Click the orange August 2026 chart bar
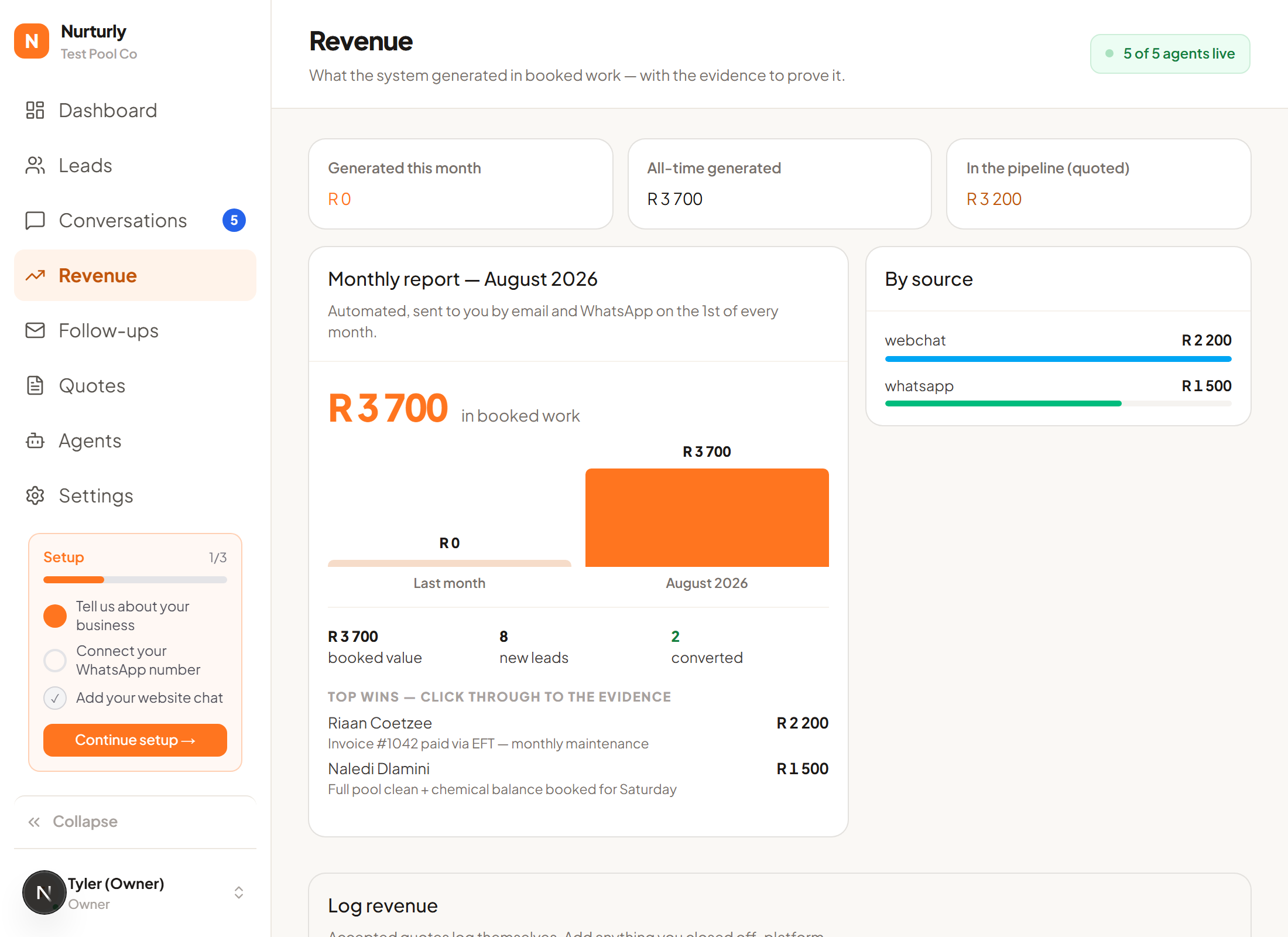This screenshot has height=937, width=1288. click(707, 518)
